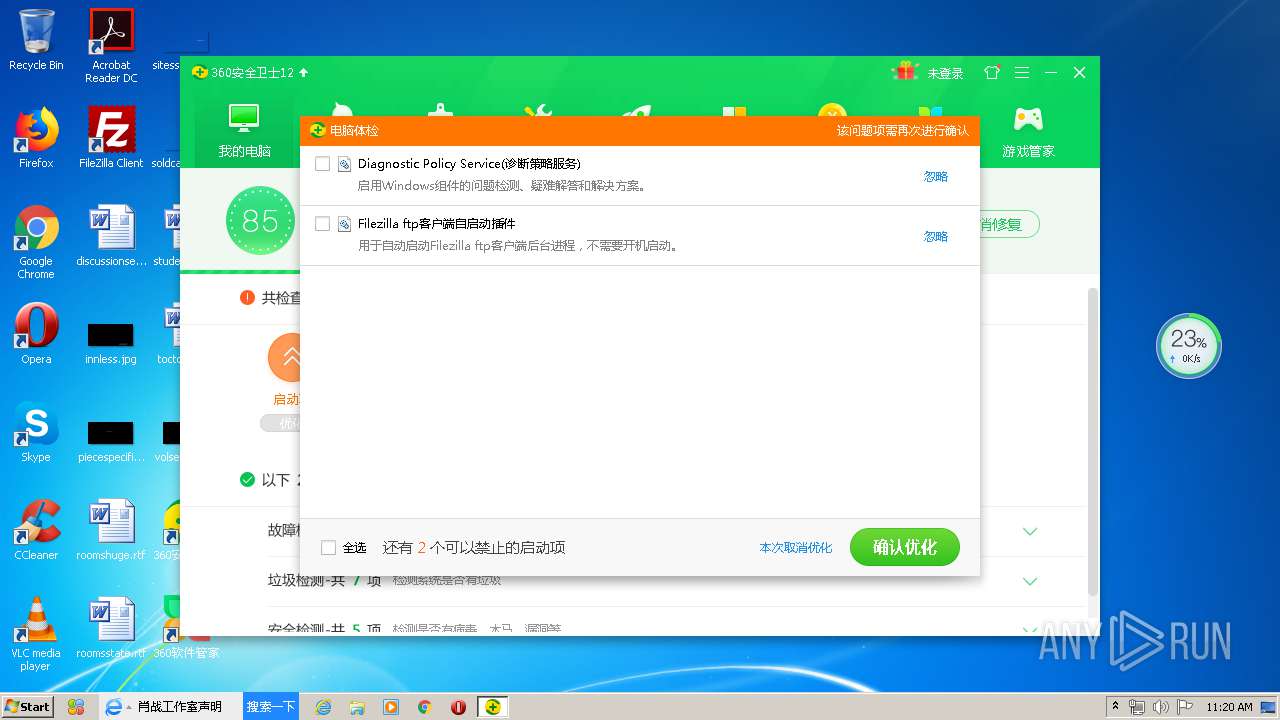Click the main window vertical scrollbar
The image size is (1280, 720).
point(1093,440)
